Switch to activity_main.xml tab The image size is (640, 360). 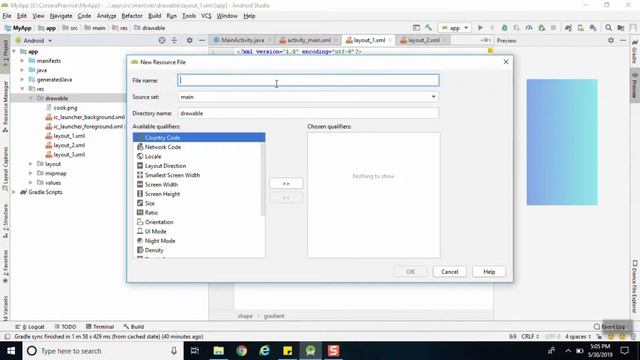click(309, 40)
